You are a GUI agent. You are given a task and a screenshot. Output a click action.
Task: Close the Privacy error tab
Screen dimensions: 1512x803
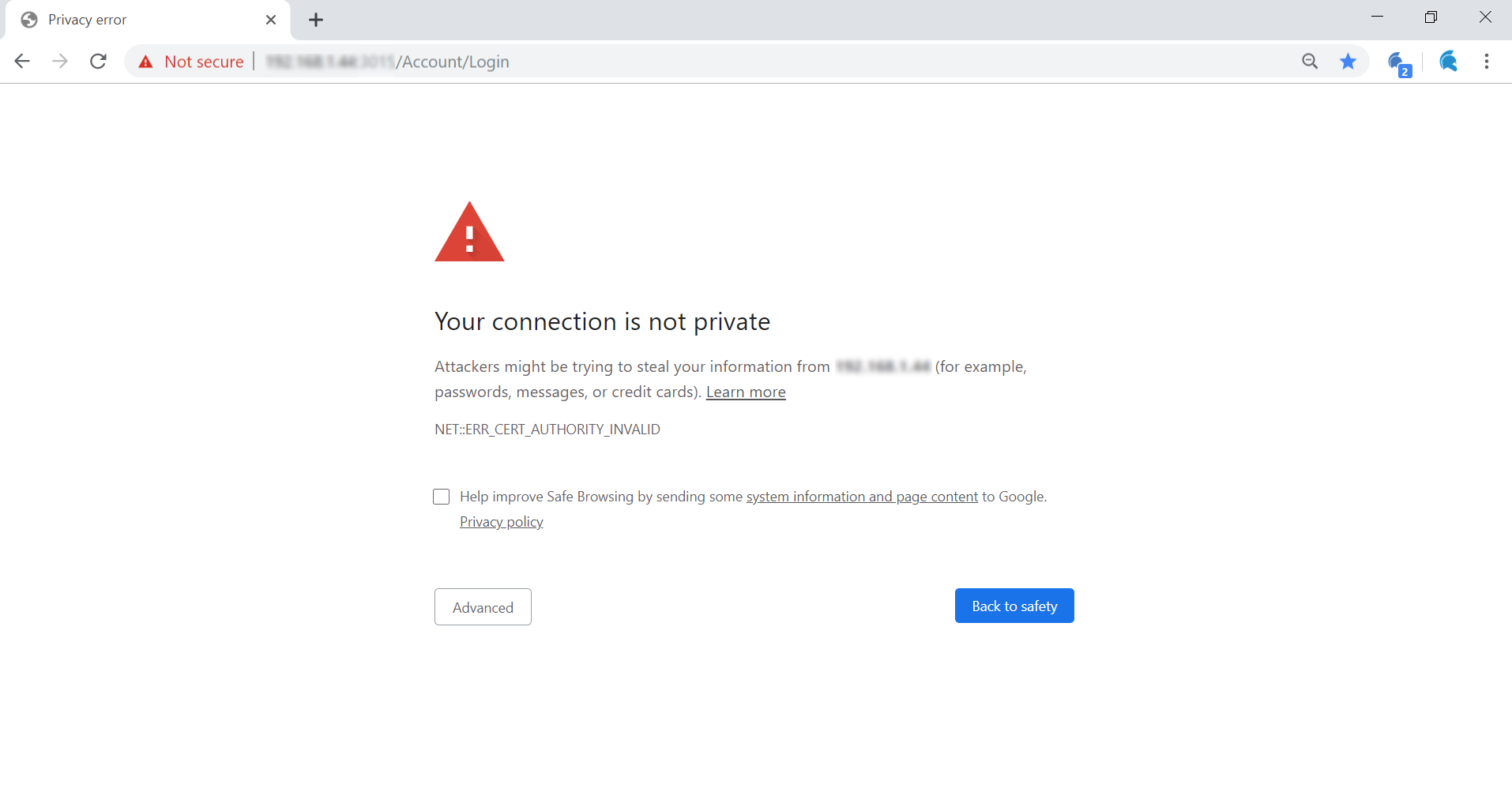[x=271, y=20]
